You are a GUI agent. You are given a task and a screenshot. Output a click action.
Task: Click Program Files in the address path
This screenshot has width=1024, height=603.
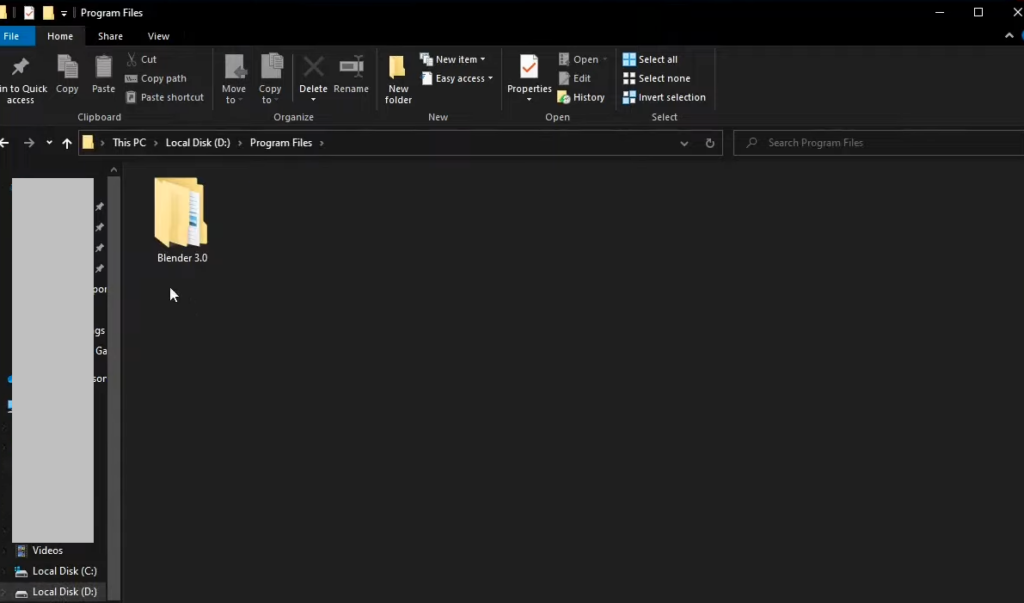coord(281,142)
